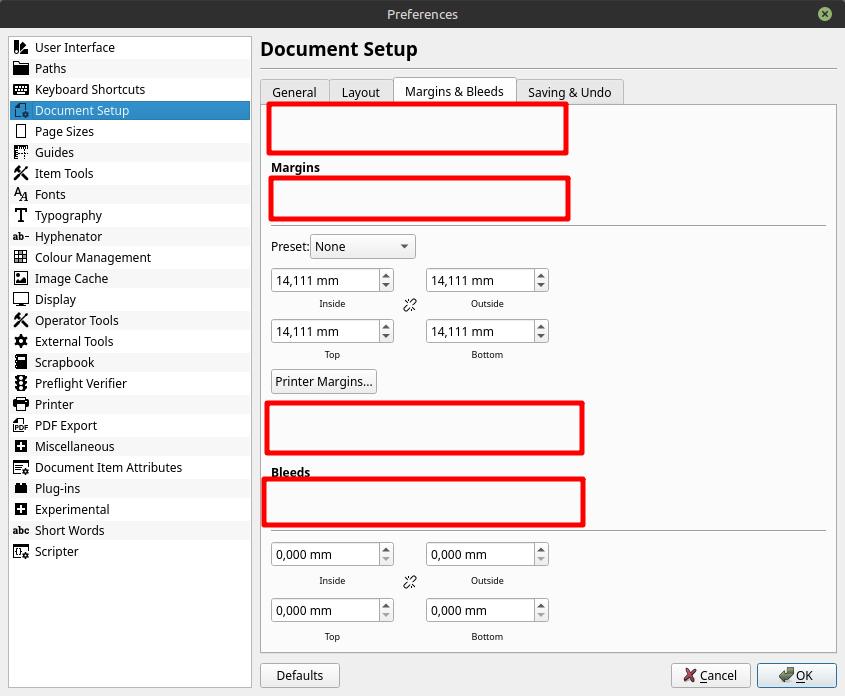The width and height of the screenshot is (845, 696).
Task: Expand the Preset dropdown
Action: [x=363, y=246]
